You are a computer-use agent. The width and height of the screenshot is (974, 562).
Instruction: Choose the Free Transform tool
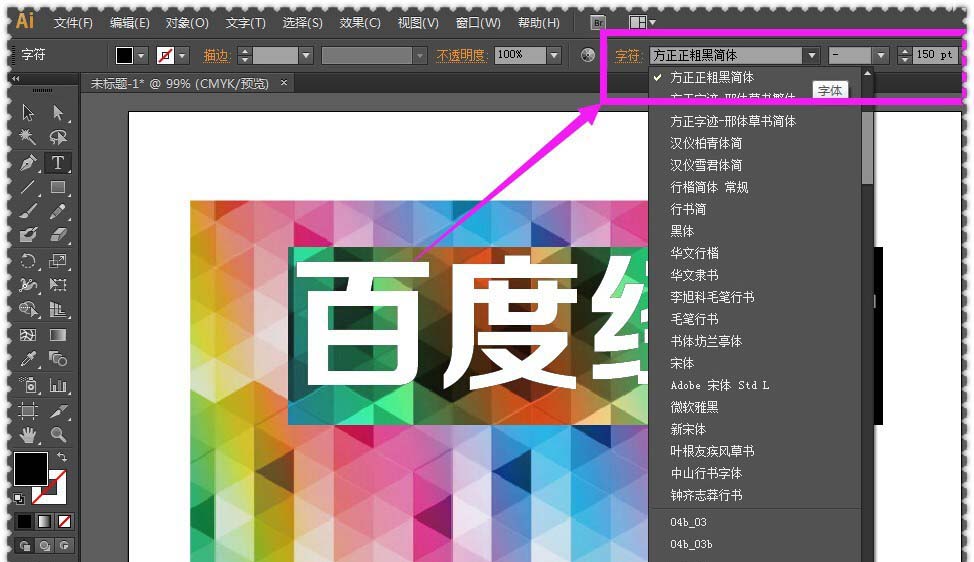coord(58,285)
